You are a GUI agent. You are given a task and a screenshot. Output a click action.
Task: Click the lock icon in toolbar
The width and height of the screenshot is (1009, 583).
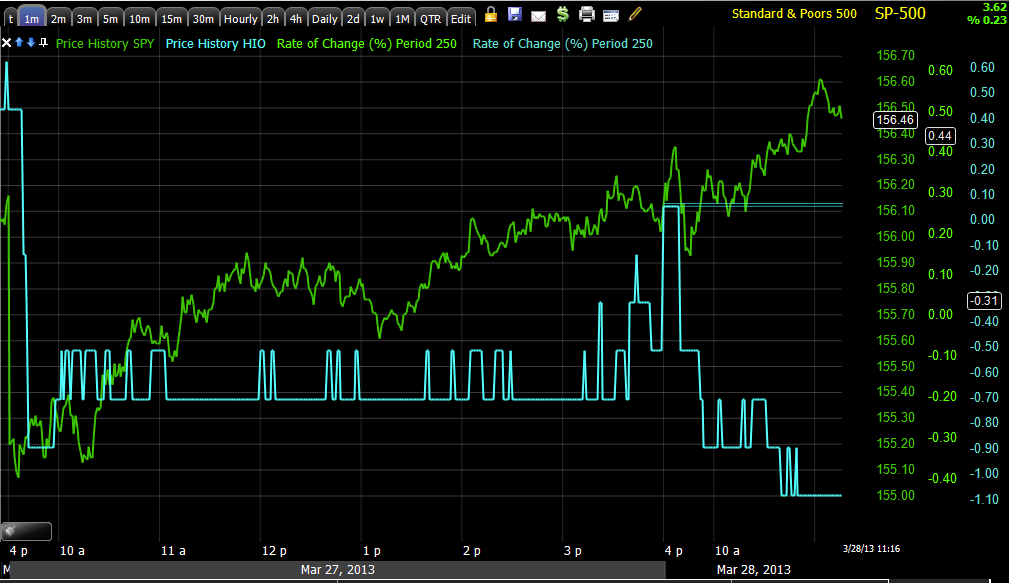click(x=491, y=14)
